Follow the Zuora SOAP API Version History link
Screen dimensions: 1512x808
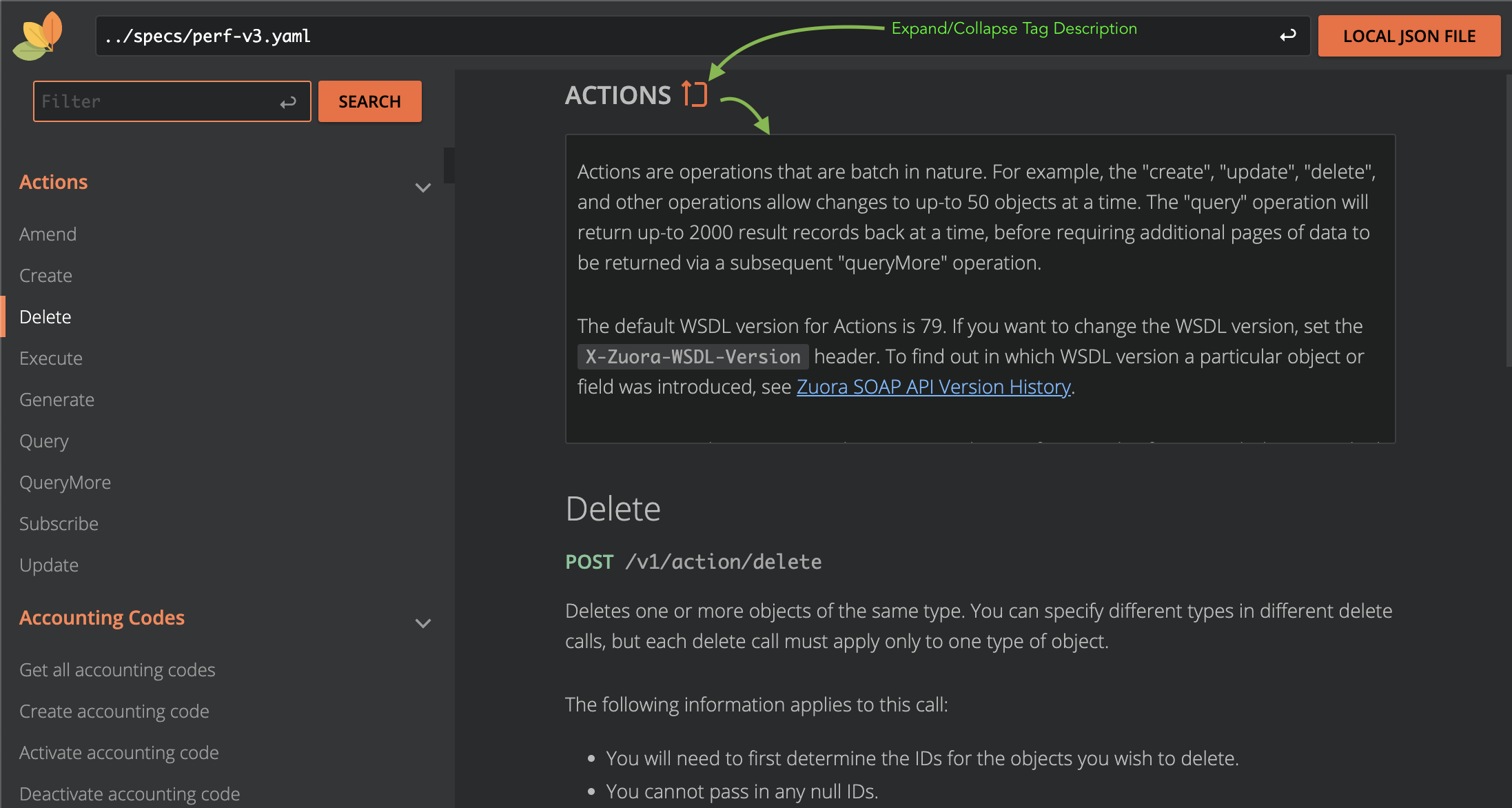pyautogui.click(x=932, y=386)
